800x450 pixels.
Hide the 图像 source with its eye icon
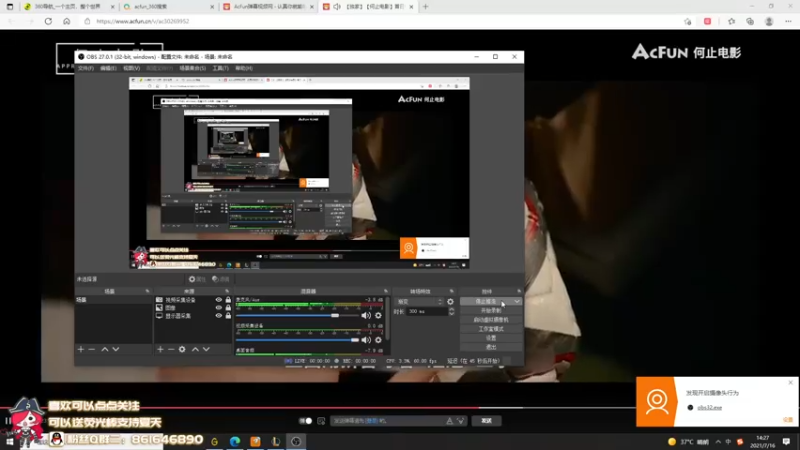[218, 308]
